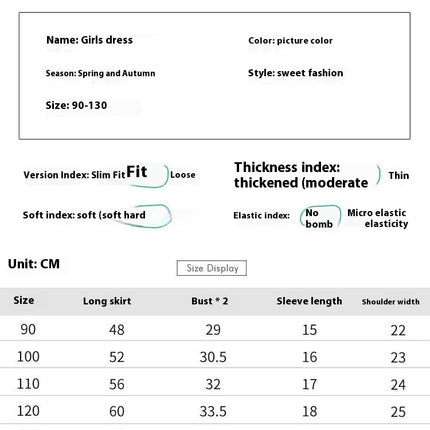
Task: Click the Bust * 2 column header
Action: 210,301
